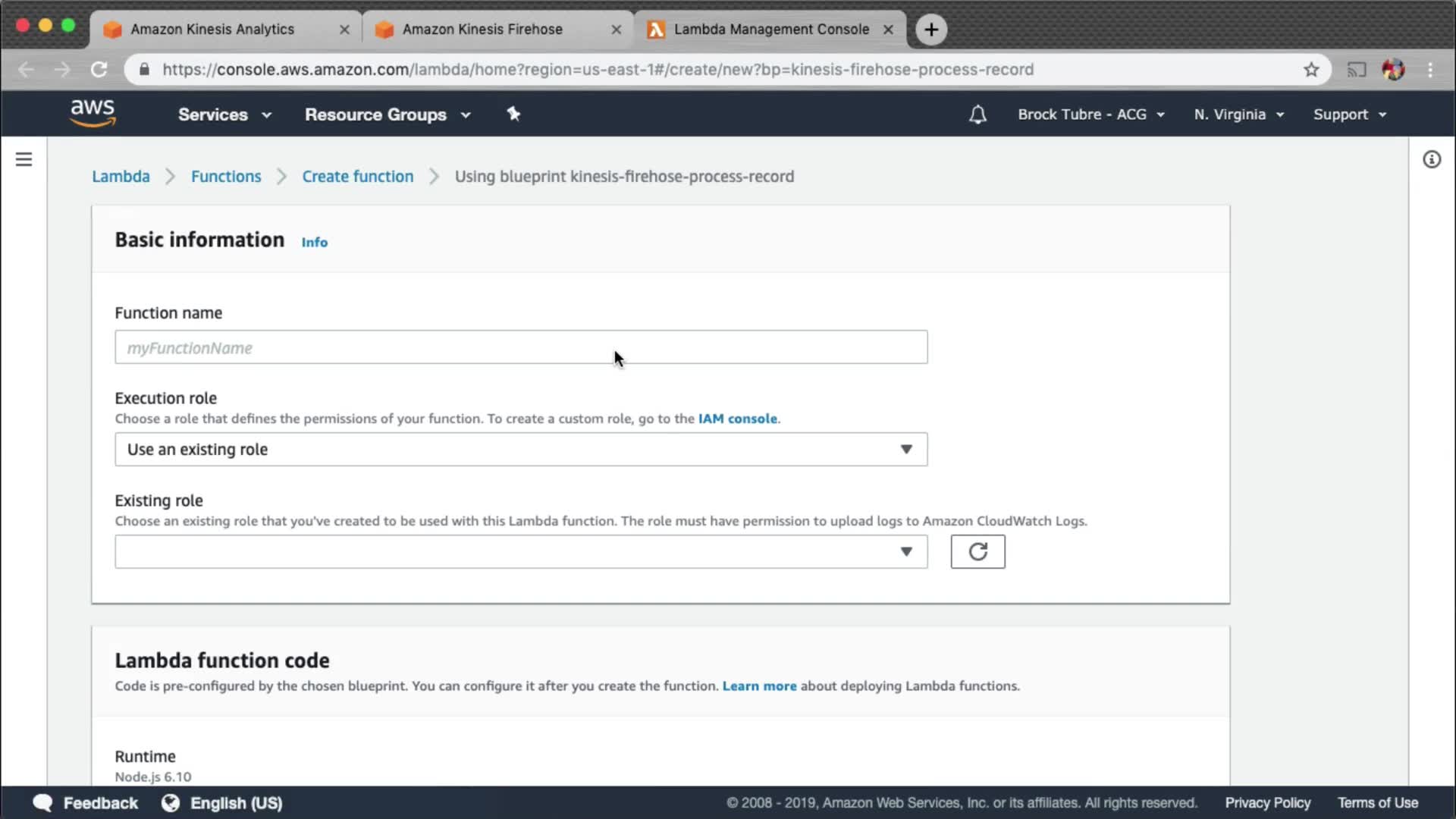Expand the Brock Tubre - ACG account menu

click(x=1090, y=115)
